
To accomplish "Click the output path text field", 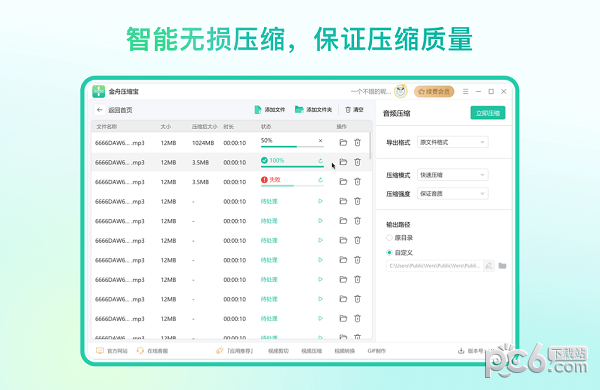I will (435, 266).
